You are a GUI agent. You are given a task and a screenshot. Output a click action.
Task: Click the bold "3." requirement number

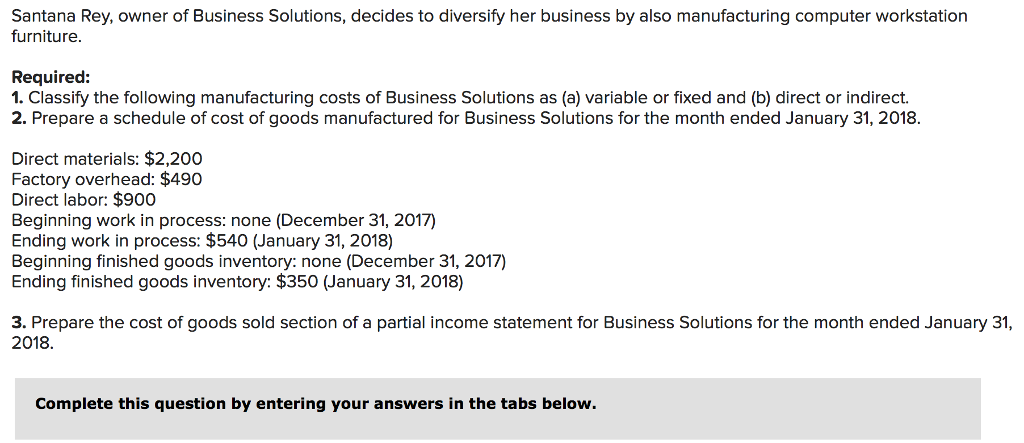[20, 323]
